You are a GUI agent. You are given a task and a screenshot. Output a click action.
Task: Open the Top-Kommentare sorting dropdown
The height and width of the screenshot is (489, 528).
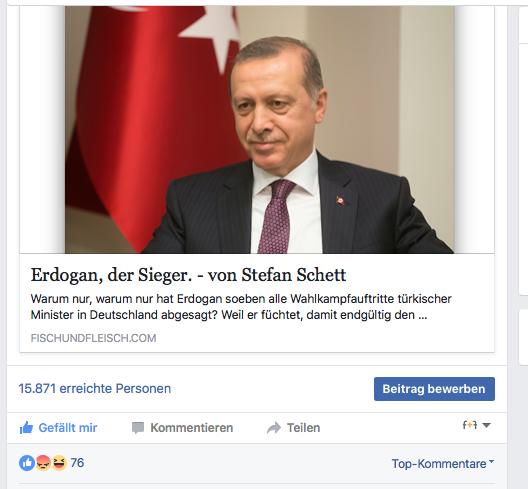tap(442, 464)
